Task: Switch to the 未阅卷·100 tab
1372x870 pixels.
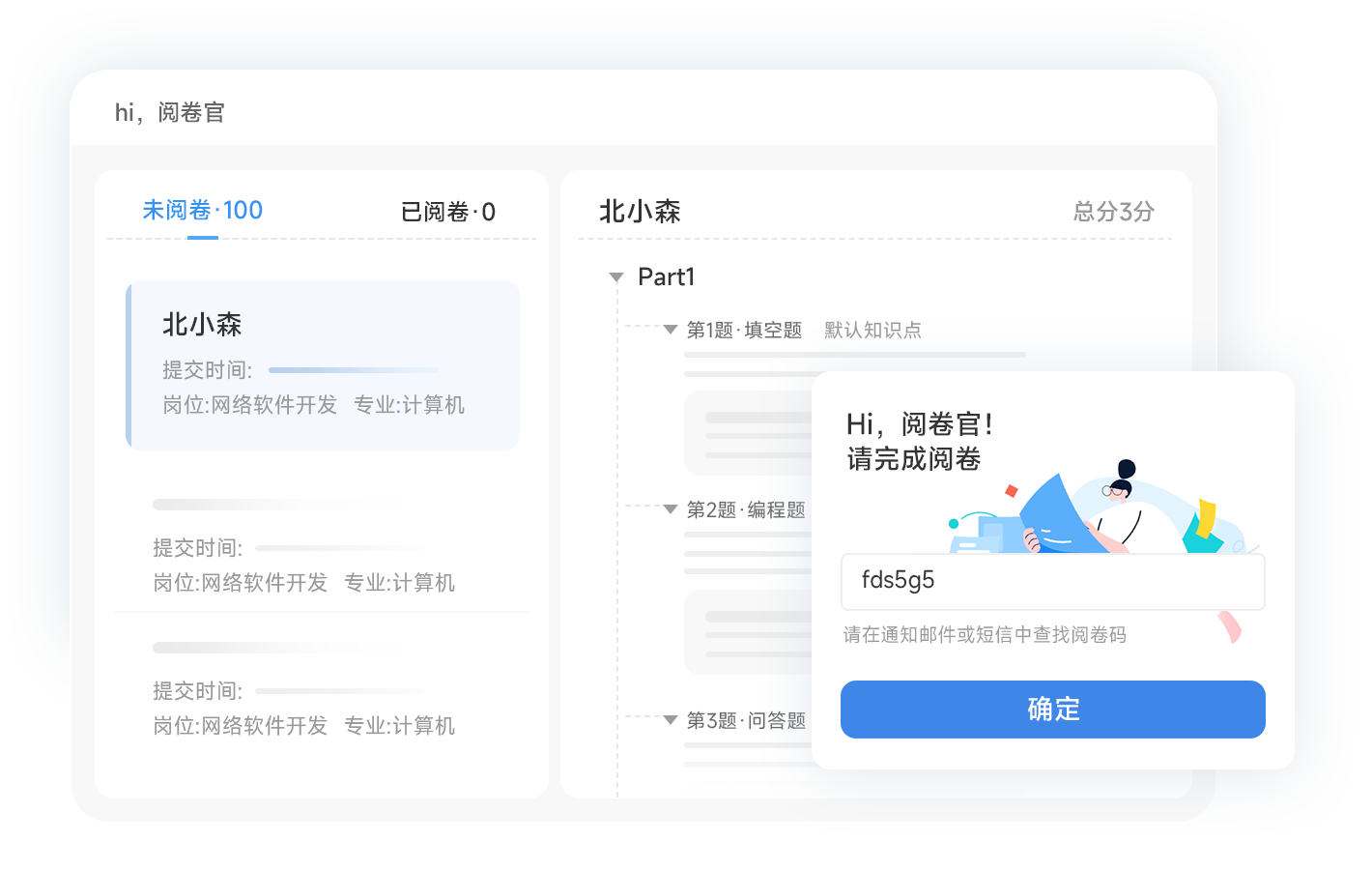Action: pyautogui.click(x=202, y=211)
